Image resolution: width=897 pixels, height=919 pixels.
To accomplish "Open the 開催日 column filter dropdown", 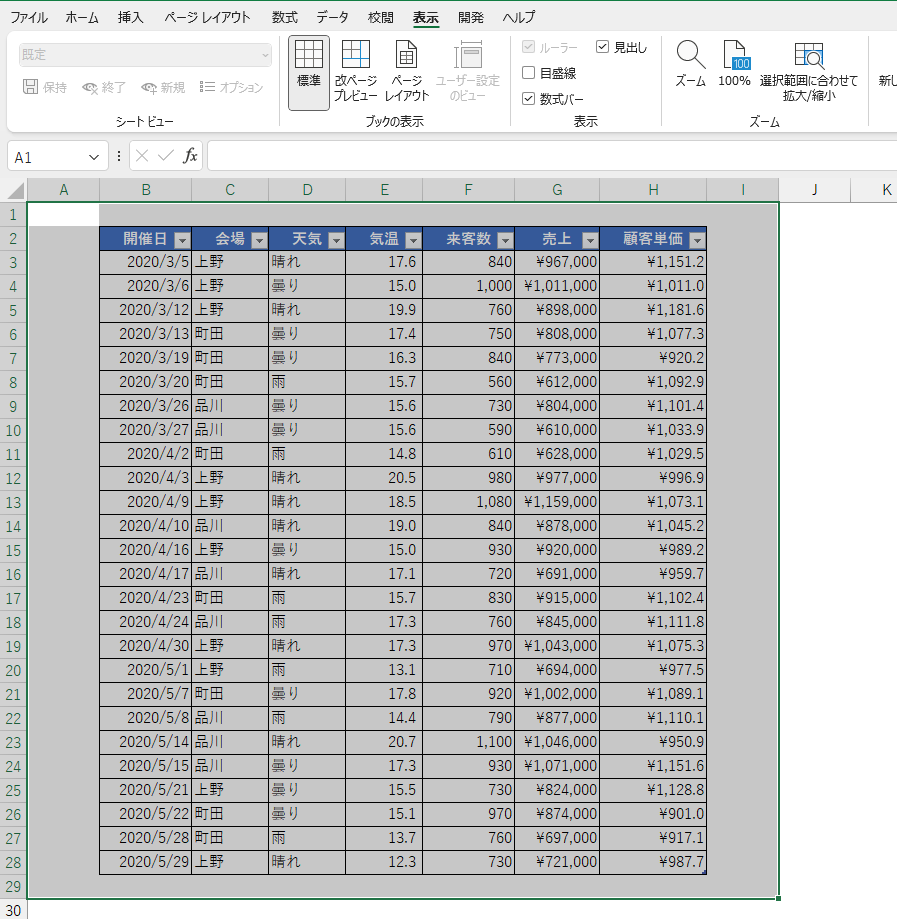I will tap(182, 240).
